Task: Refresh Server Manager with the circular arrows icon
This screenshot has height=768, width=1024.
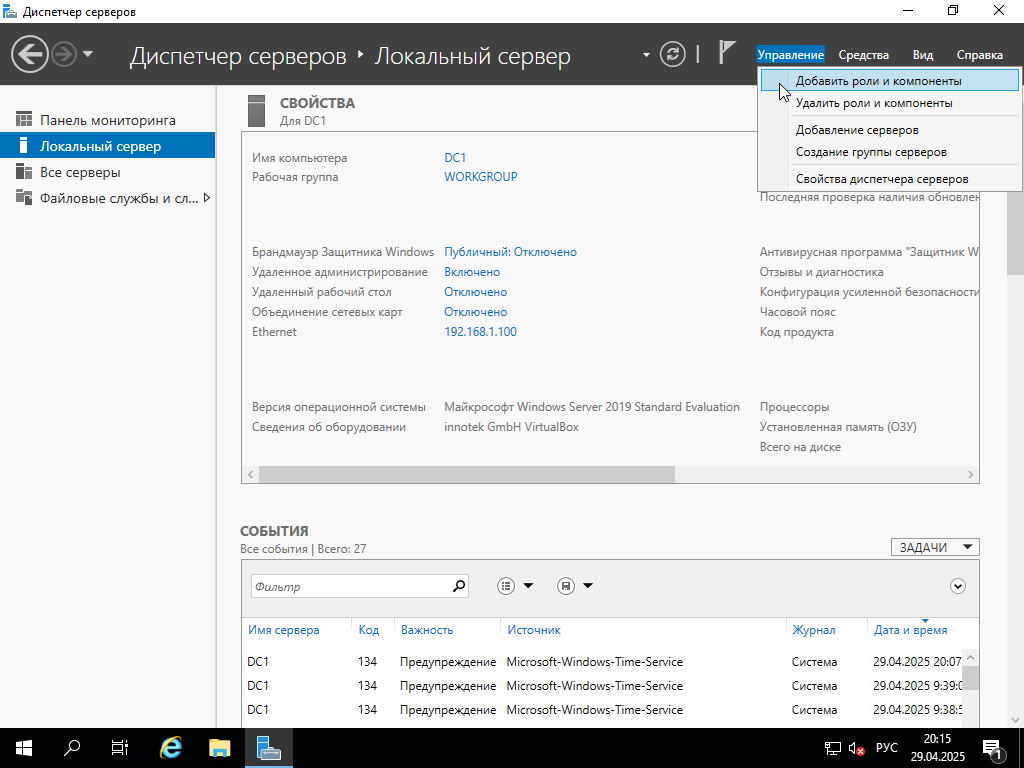Action: pos(673,54)
